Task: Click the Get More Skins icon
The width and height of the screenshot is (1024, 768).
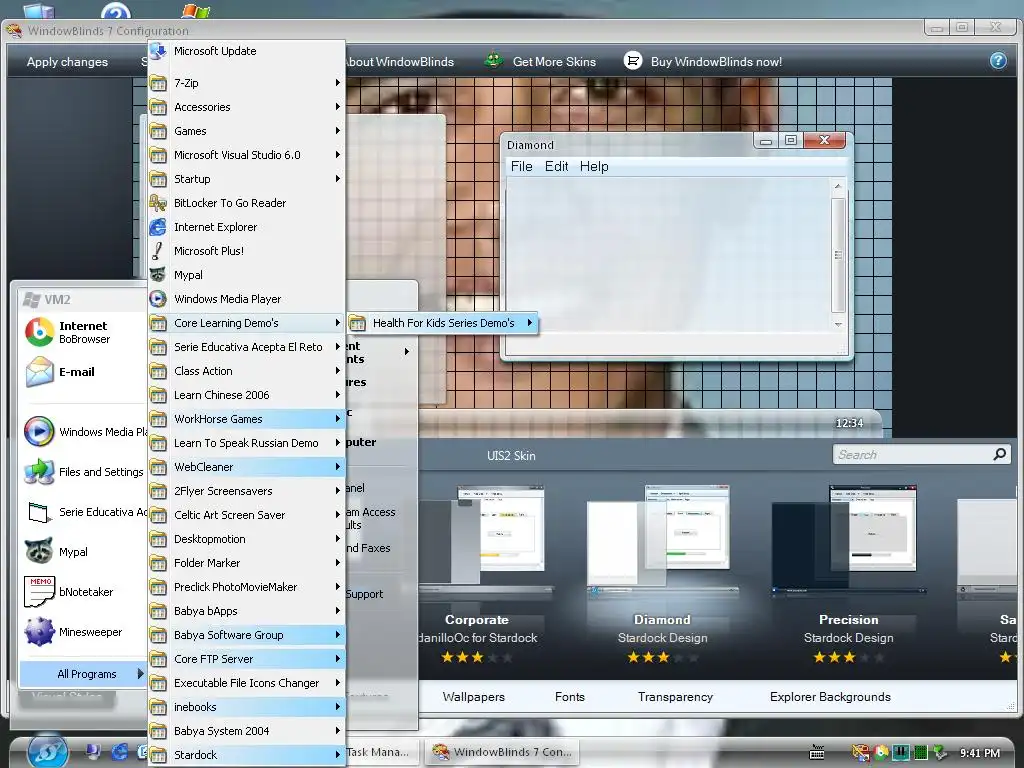Action: pos(494,61)
